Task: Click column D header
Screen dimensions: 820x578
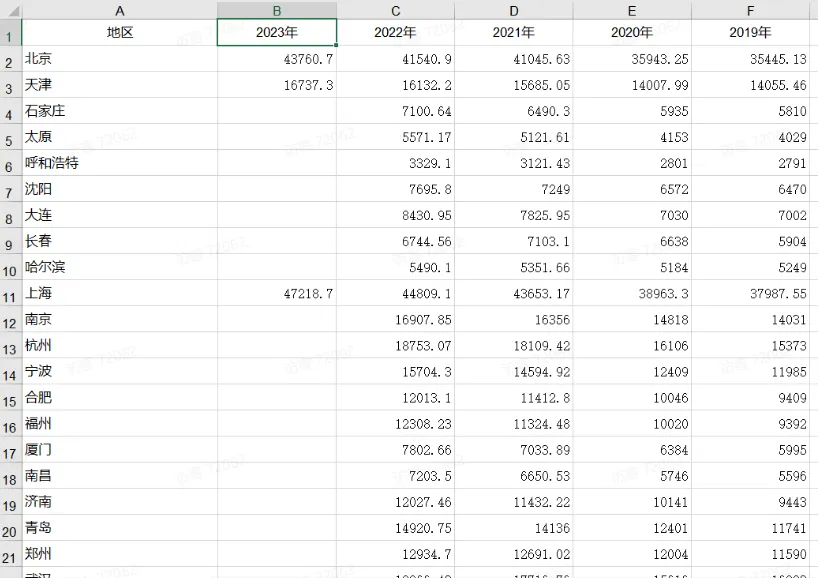Action: pos(514,10)
